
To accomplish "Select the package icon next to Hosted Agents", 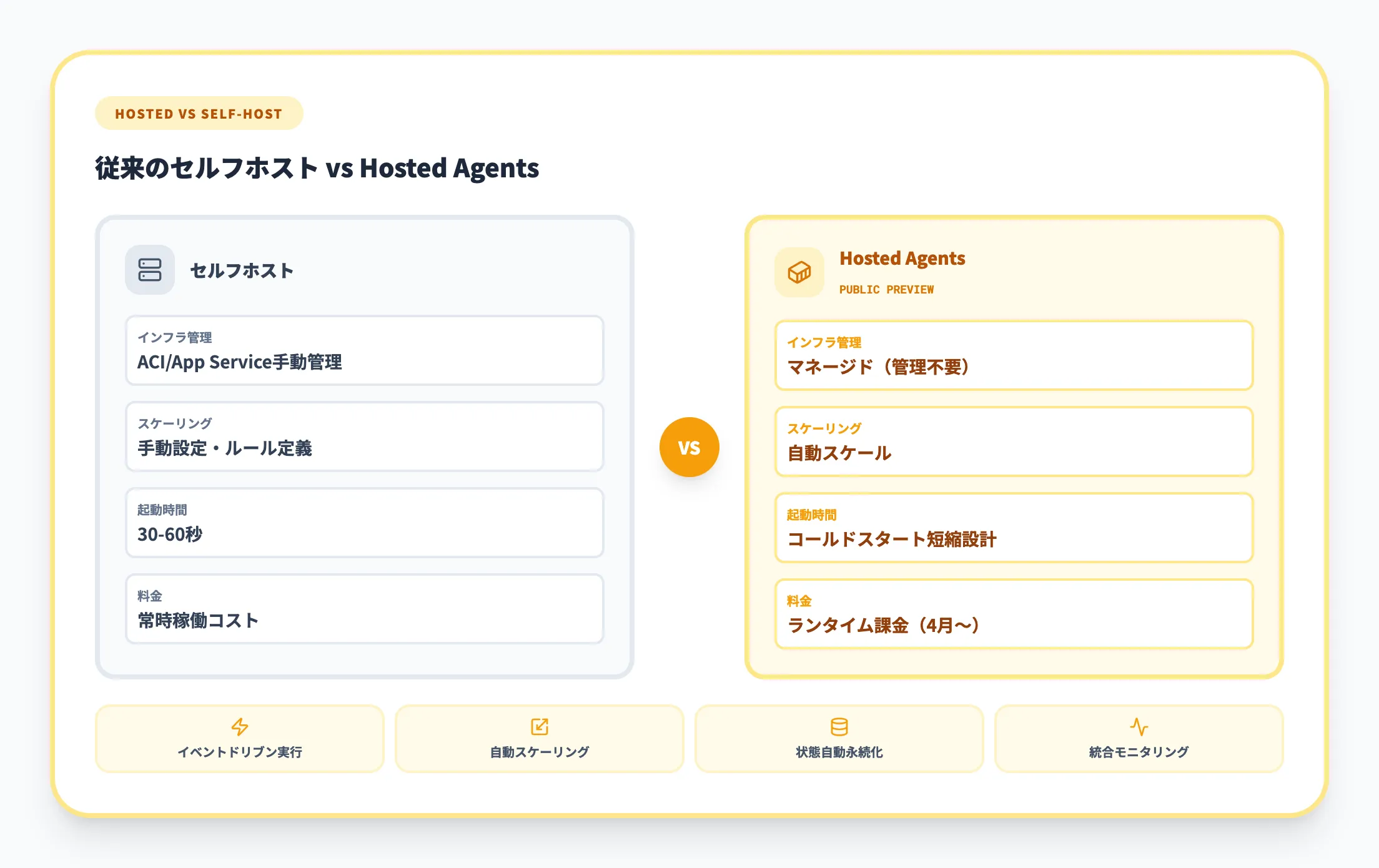I will pyautogui.click(x=800, y=272).
